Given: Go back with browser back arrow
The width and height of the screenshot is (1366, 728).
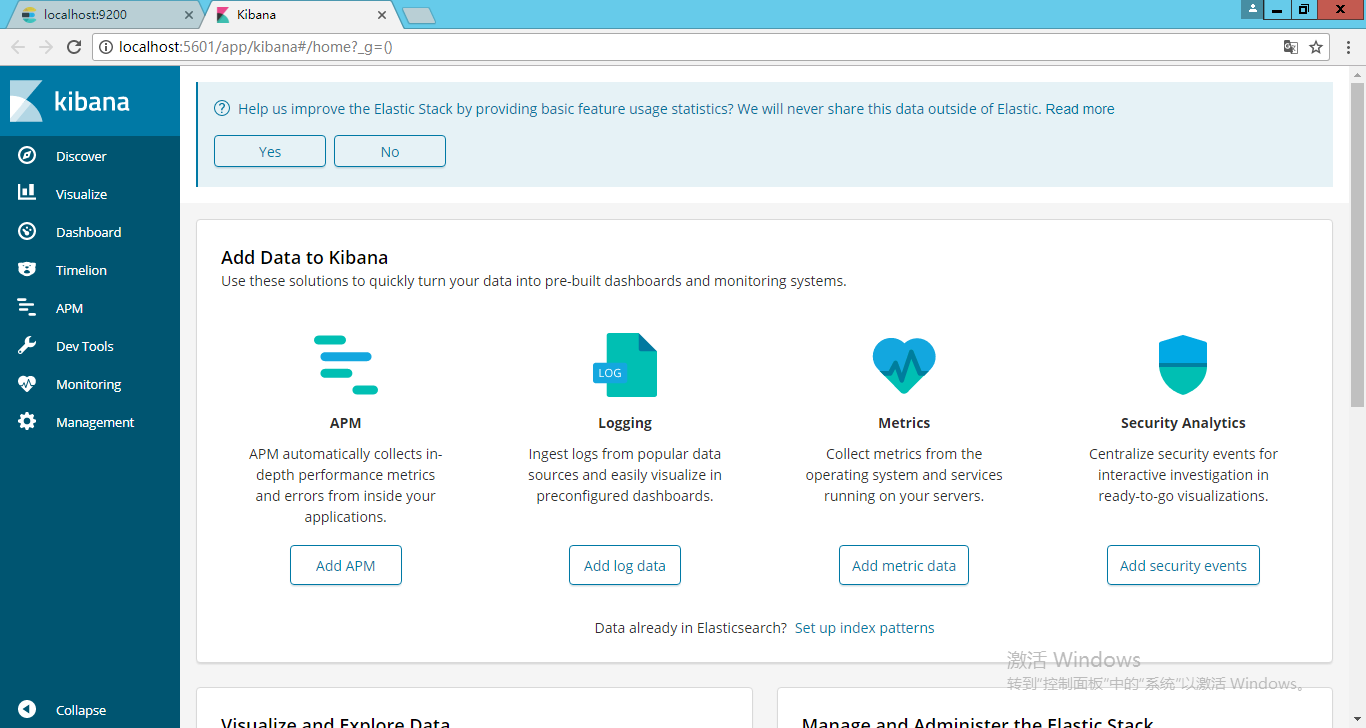Looking at the screenshot, I should click(x=18, y=47).
